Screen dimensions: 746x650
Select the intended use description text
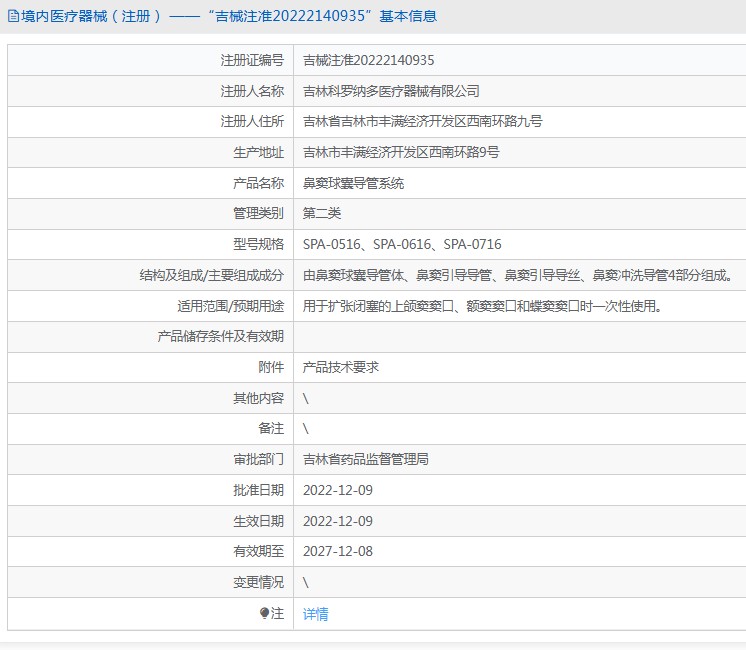tap(482, 306)
